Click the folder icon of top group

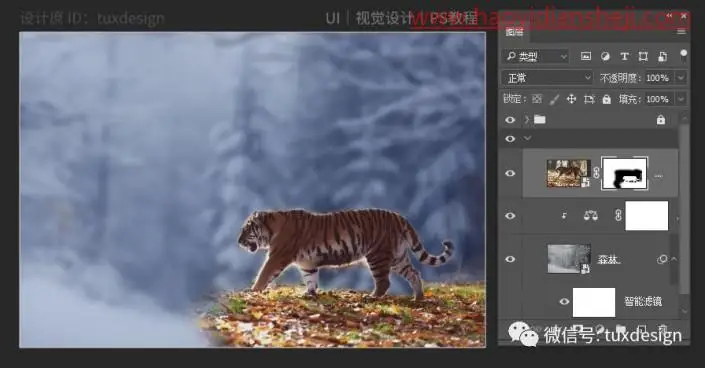540,119
